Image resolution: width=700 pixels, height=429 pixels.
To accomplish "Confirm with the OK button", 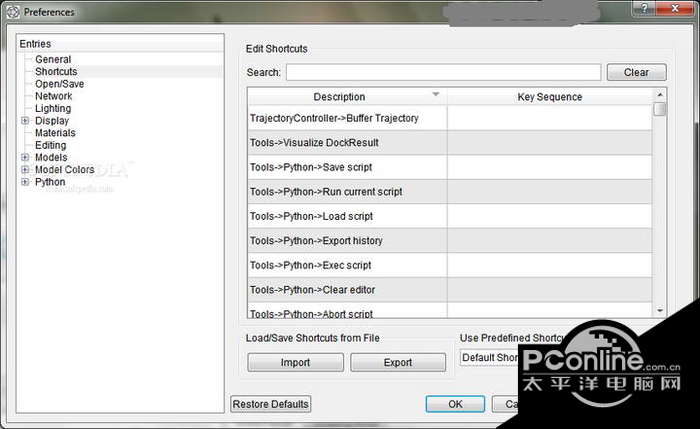I will pyautogui.click(x=455, y=404).
